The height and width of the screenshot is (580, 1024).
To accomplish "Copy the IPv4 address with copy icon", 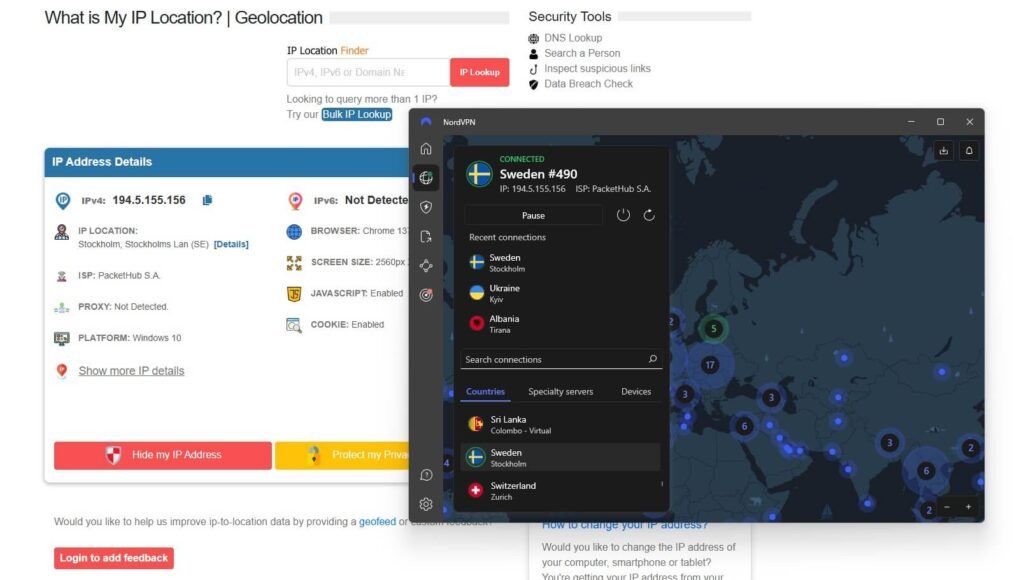I will pos(207,200).
